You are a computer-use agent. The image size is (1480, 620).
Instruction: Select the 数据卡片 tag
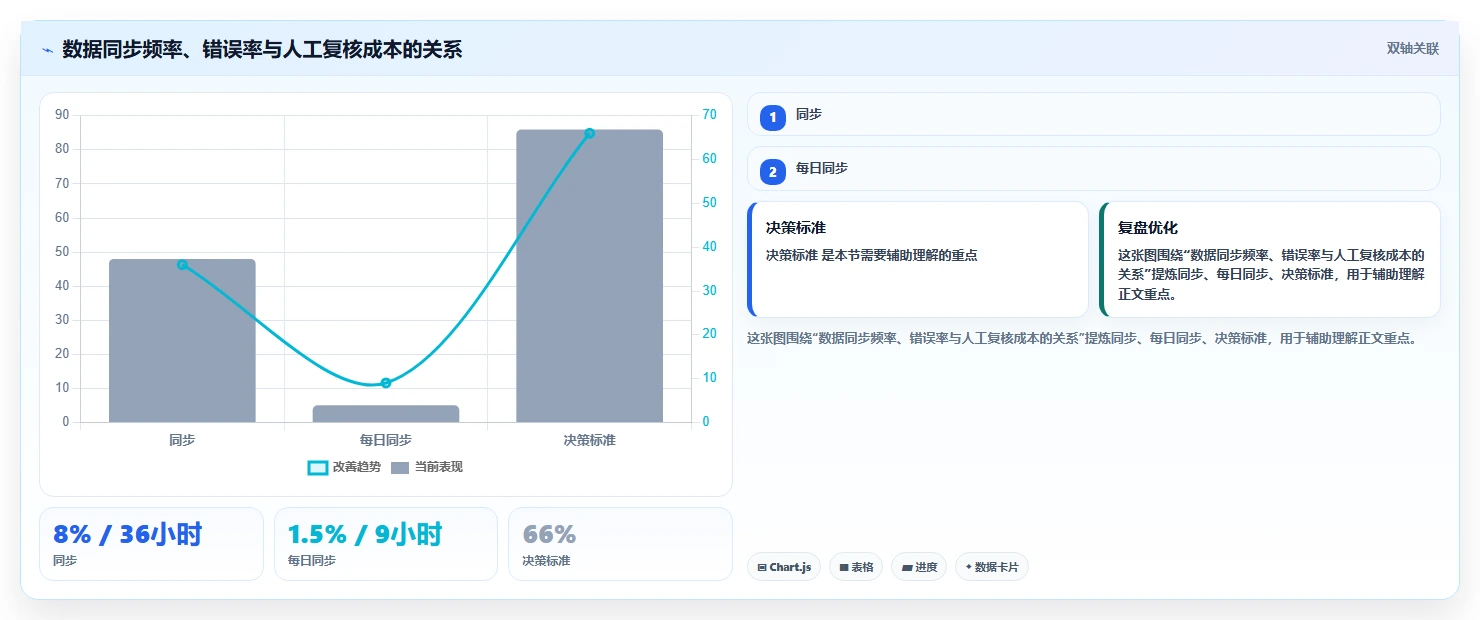tap(992, 567)
